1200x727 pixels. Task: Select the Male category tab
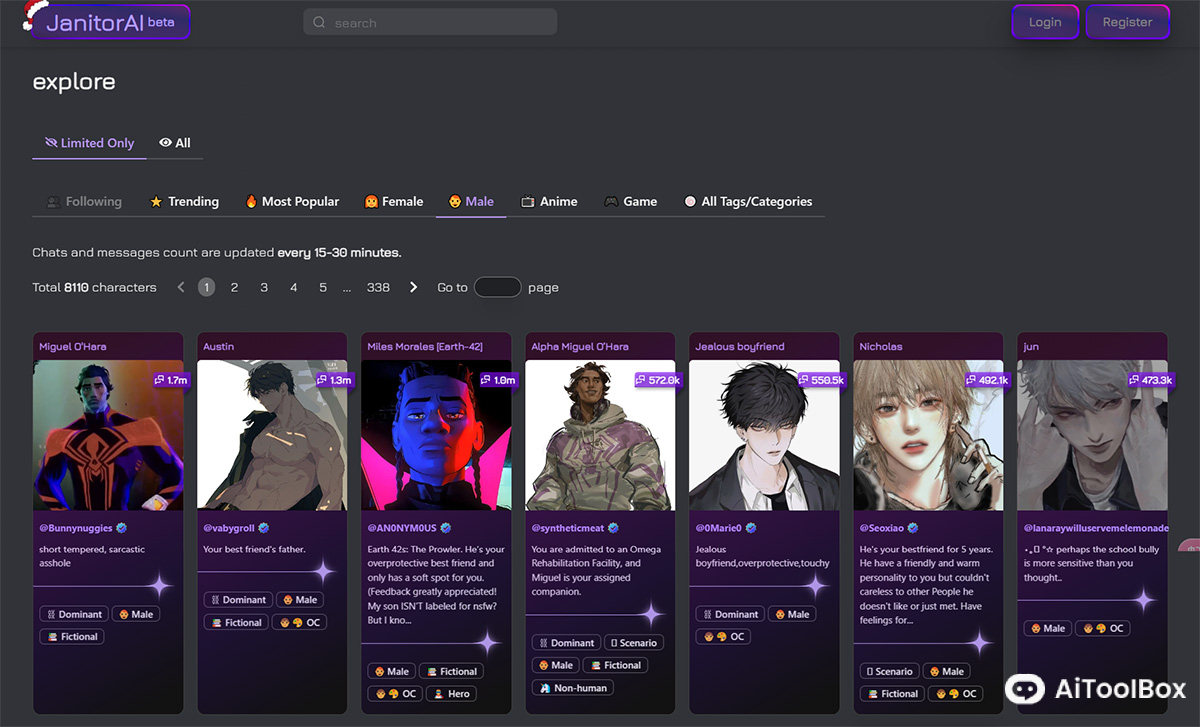click(471, 201)
